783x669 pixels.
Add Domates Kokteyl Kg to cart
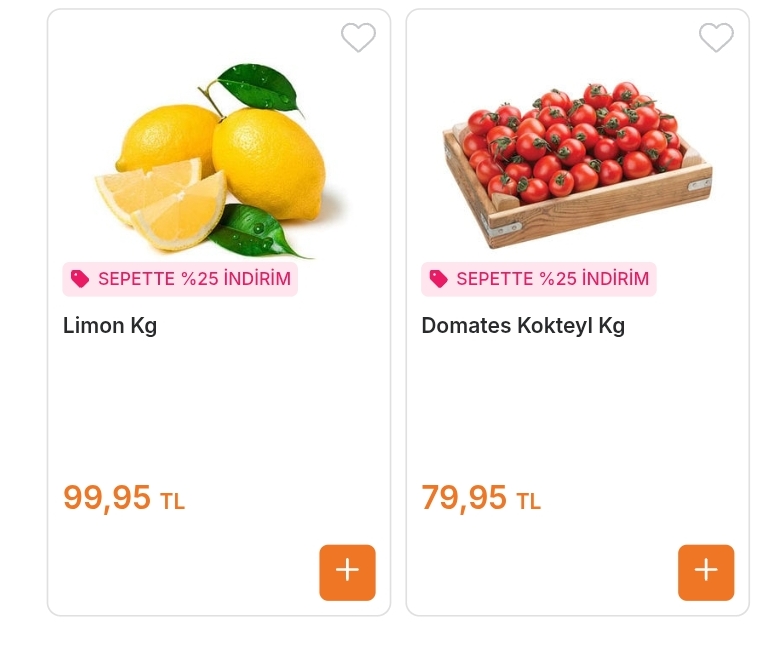tap(706, 572)
